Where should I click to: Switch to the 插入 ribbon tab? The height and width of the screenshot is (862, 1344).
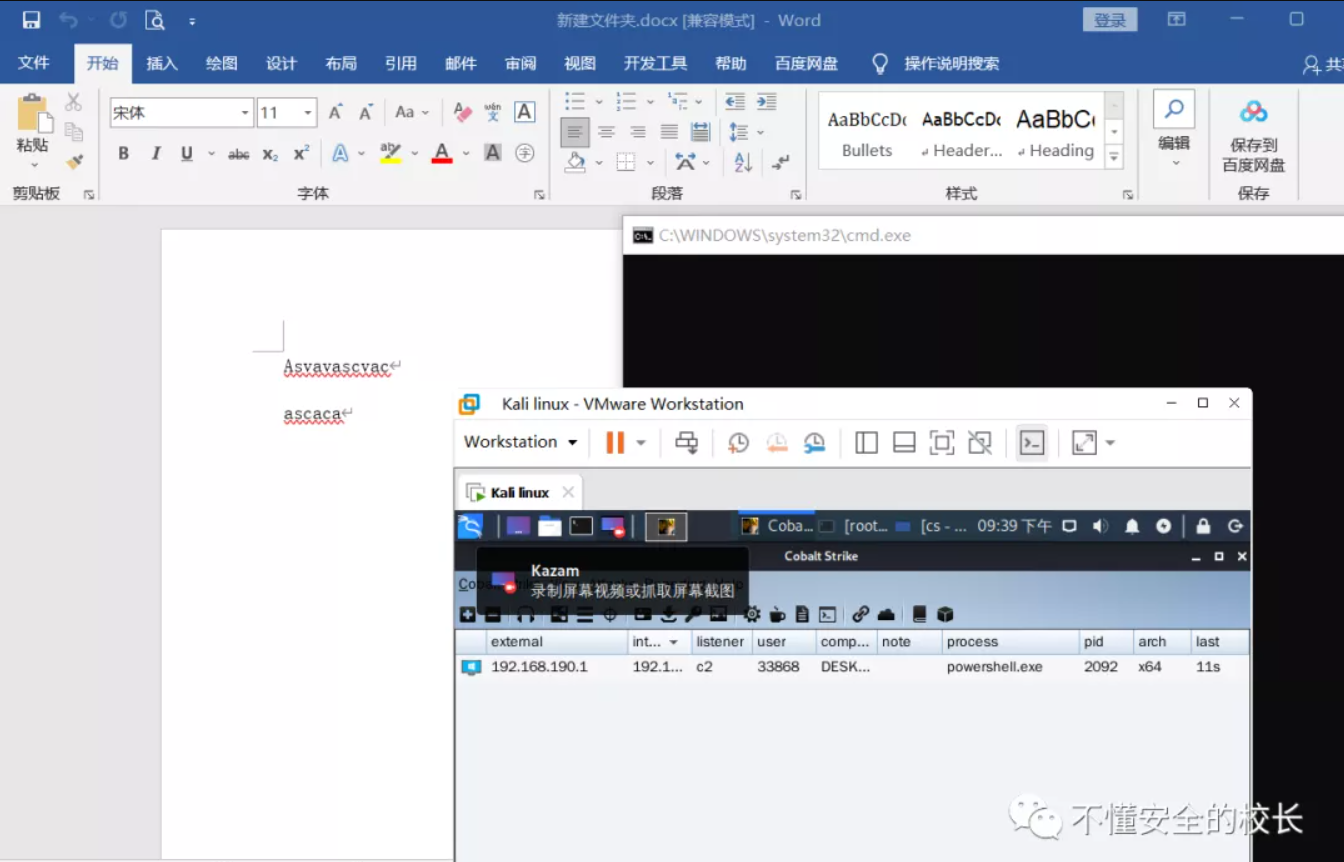click(161, 63)
